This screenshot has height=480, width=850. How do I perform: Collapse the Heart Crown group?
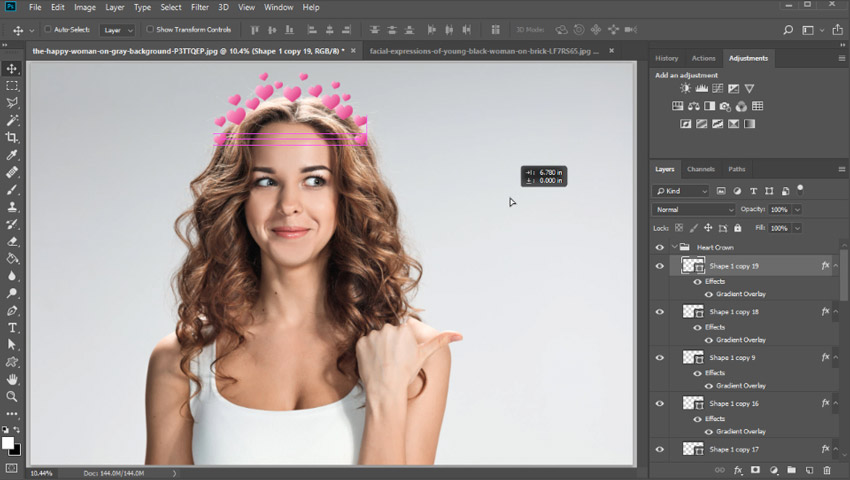(x=675, y=247)
